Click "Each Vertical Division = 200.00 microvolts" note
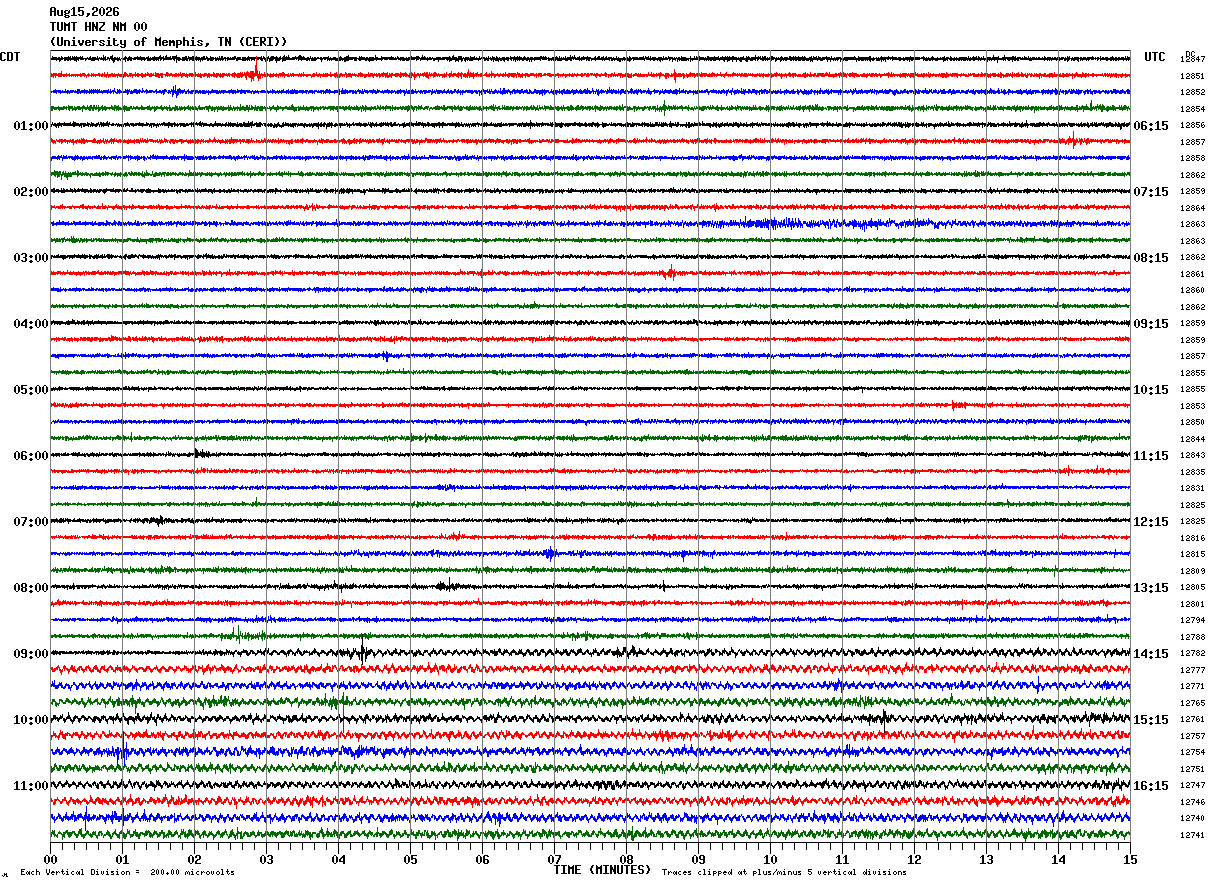The width and height of the screenshot is (1210, 886). pos(128,872)
